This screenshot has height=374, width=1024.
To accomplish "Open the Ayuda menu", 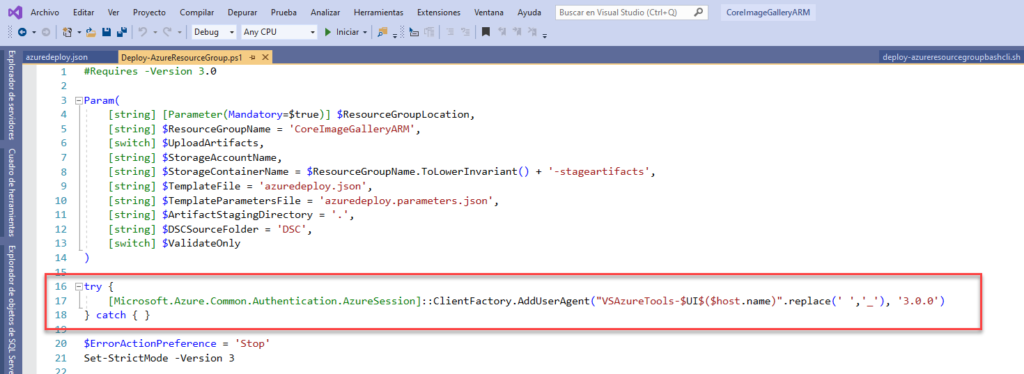I will [529, 12].
